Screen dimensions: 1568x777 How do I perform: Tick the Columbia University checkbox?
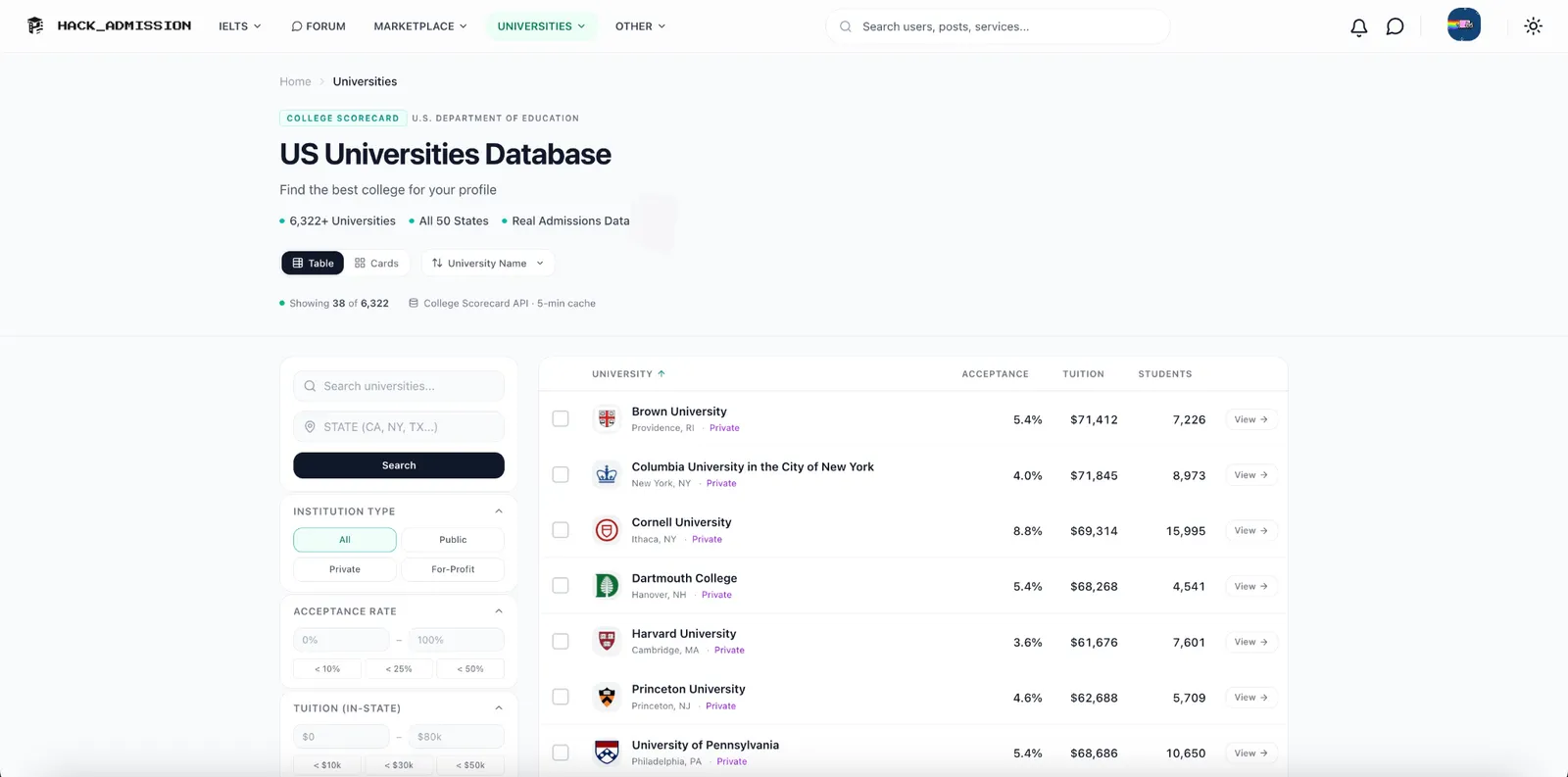pos(561,474)
